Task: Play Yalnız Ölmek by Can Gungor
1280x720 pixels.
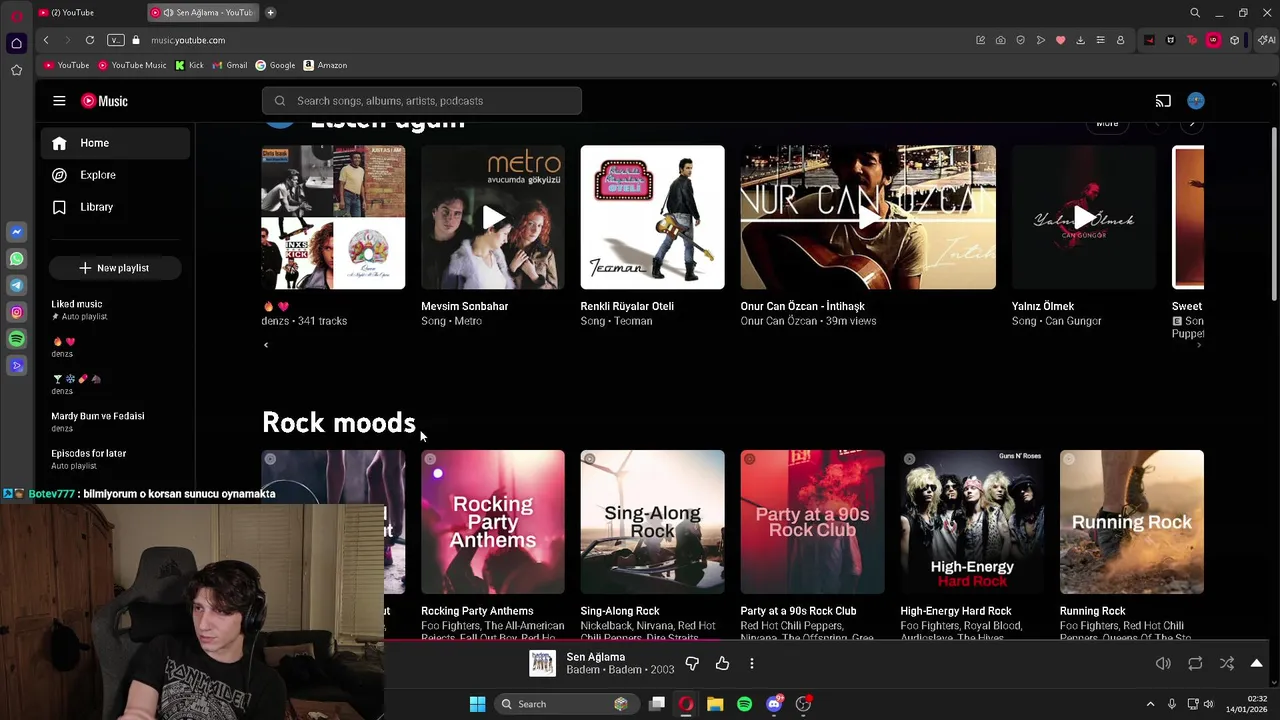Action: 1084,217
